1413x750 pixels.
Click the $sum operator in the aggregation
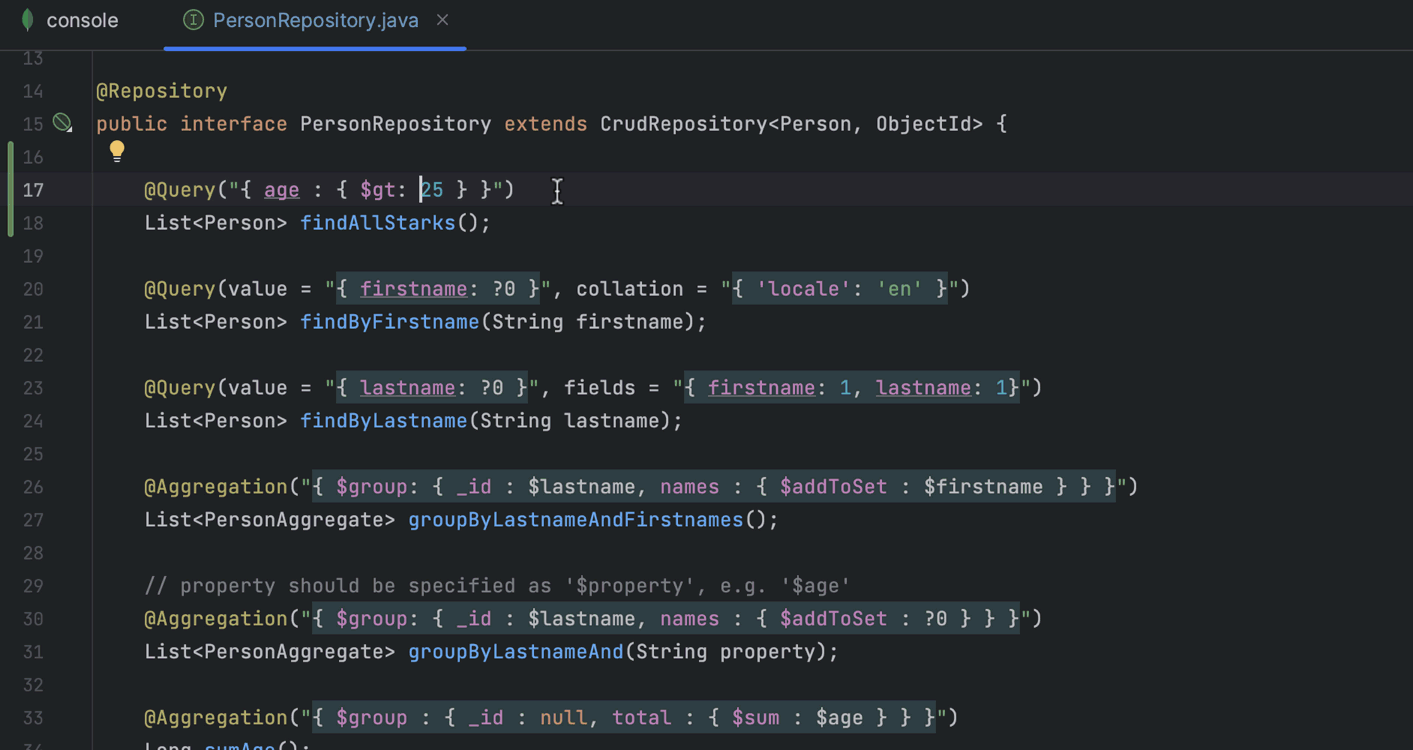[x=755, y=718]
